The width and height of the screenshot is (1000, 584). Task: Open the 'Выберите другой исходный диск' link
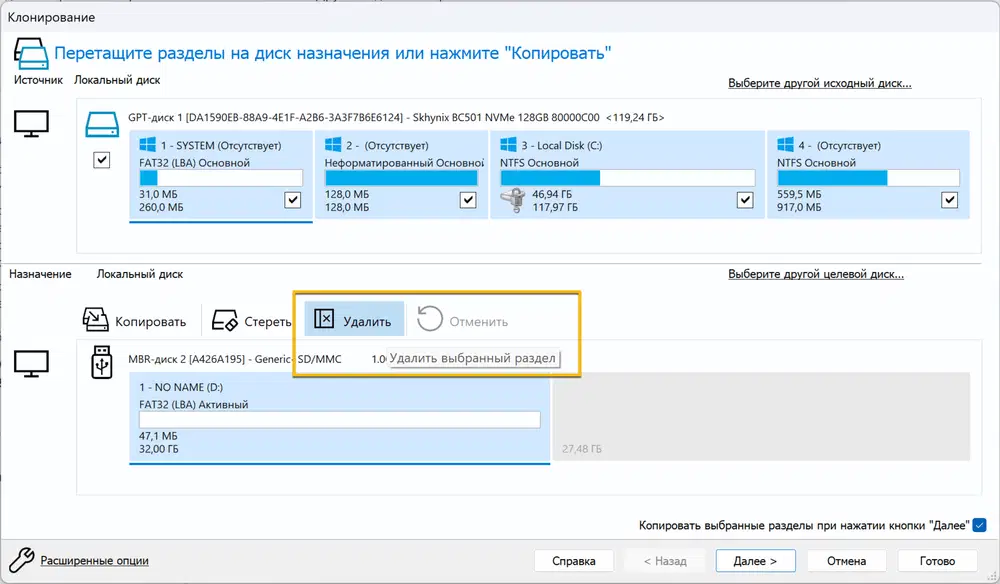click(819, 83)
